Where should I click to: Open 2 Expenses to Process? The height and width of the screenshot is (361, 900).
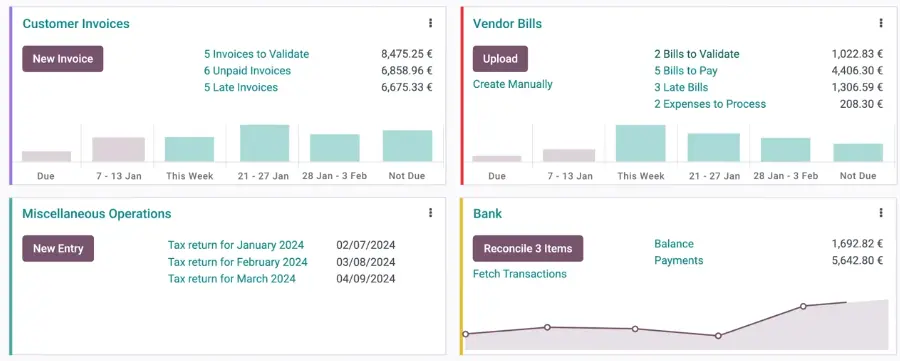pos(710,104)
